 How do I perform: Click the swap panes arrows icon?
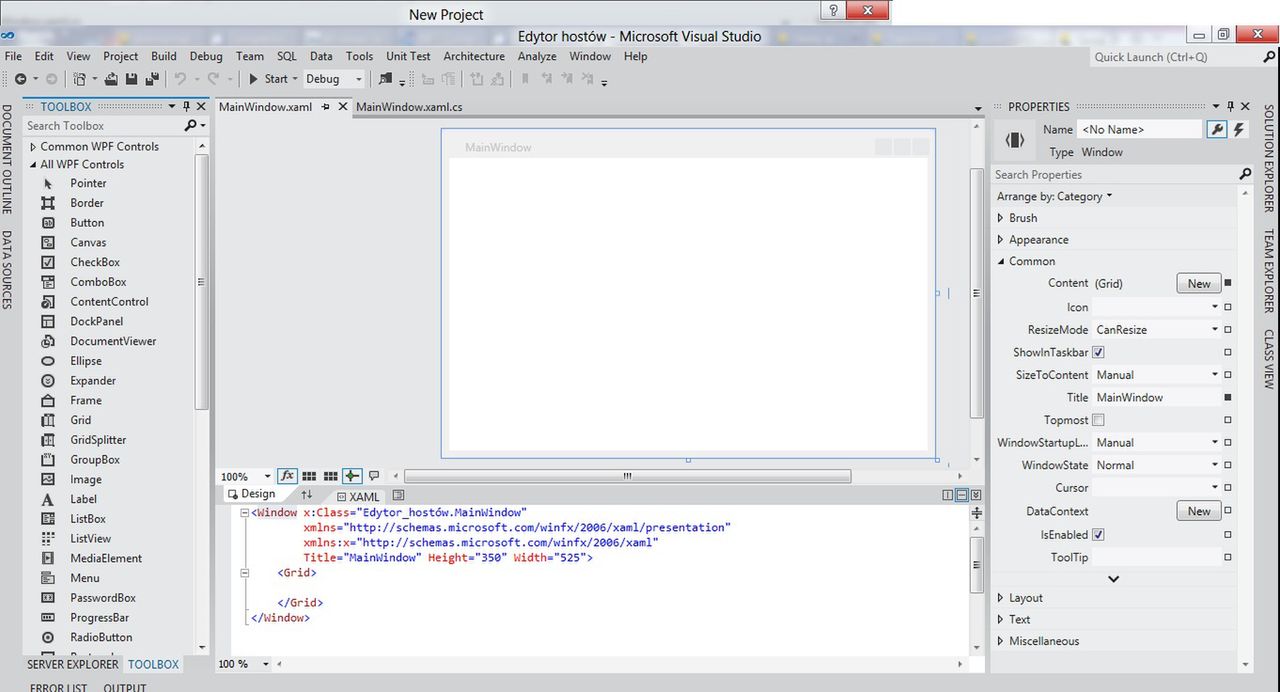click(x=307, y=495)
